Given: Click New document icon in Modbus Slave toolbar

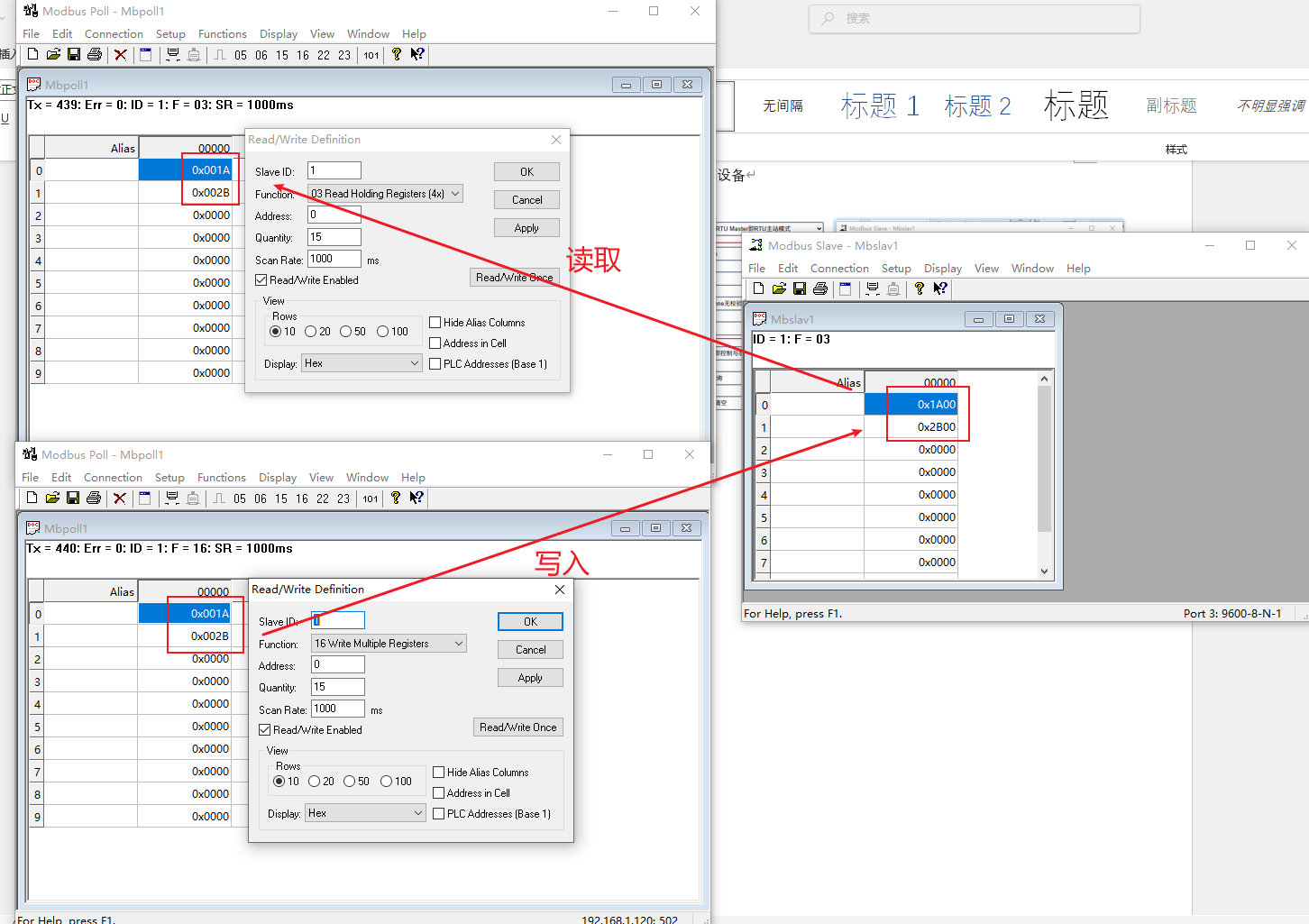Looking at the screenshot, I should click(758, 288).
